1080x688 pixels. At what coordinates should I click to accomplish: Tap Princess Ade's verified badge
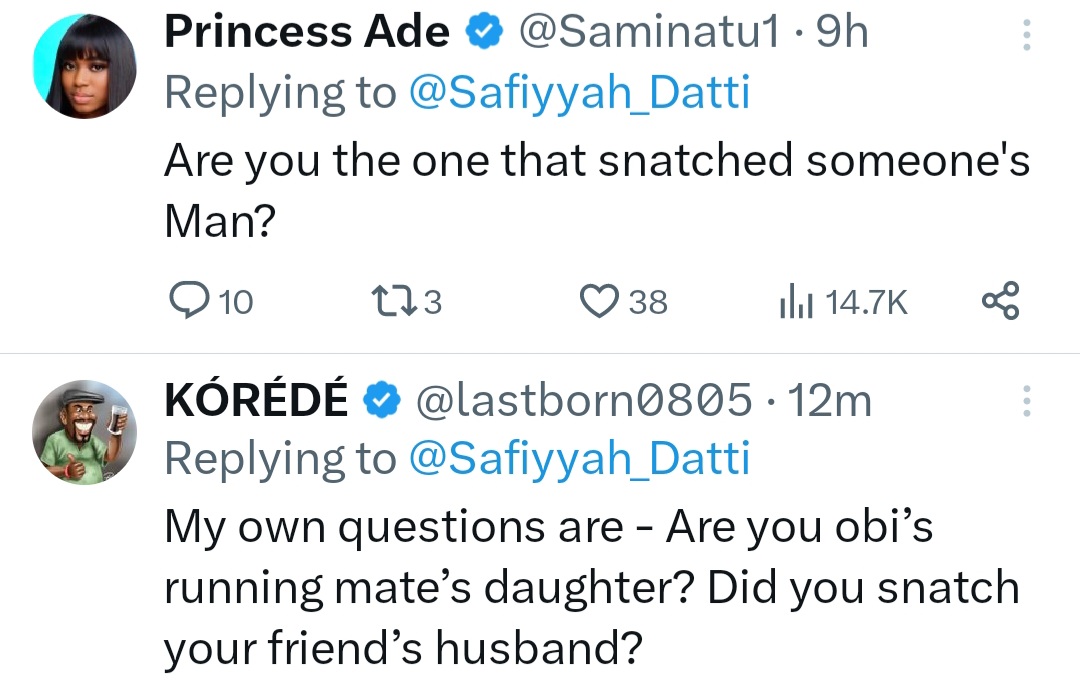point(483,33)
